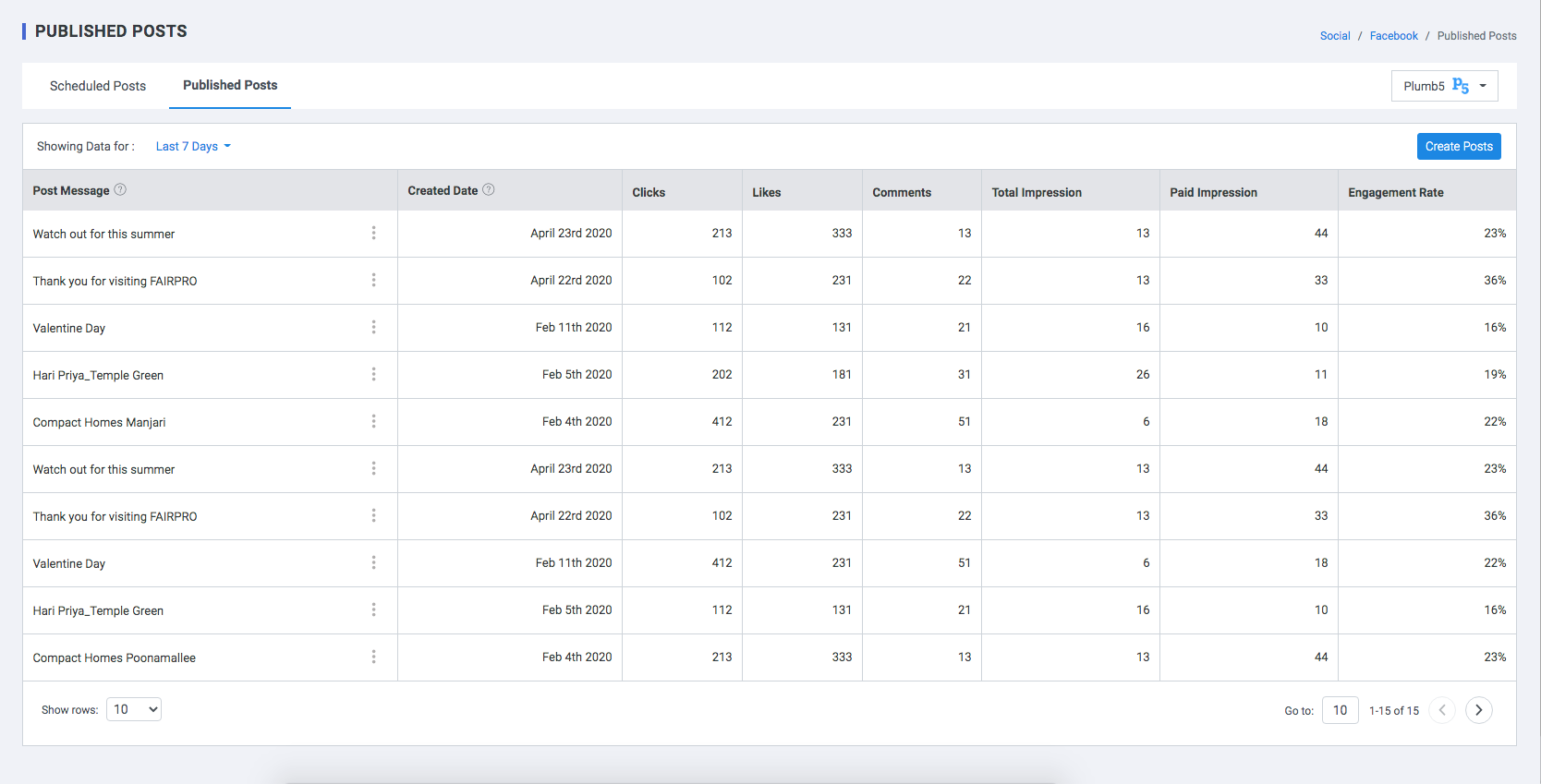Open kebab menu for Compact Homes Poonamallee row
The image size is (1541, 784).
pyautogui.click(x=373, y=657)
